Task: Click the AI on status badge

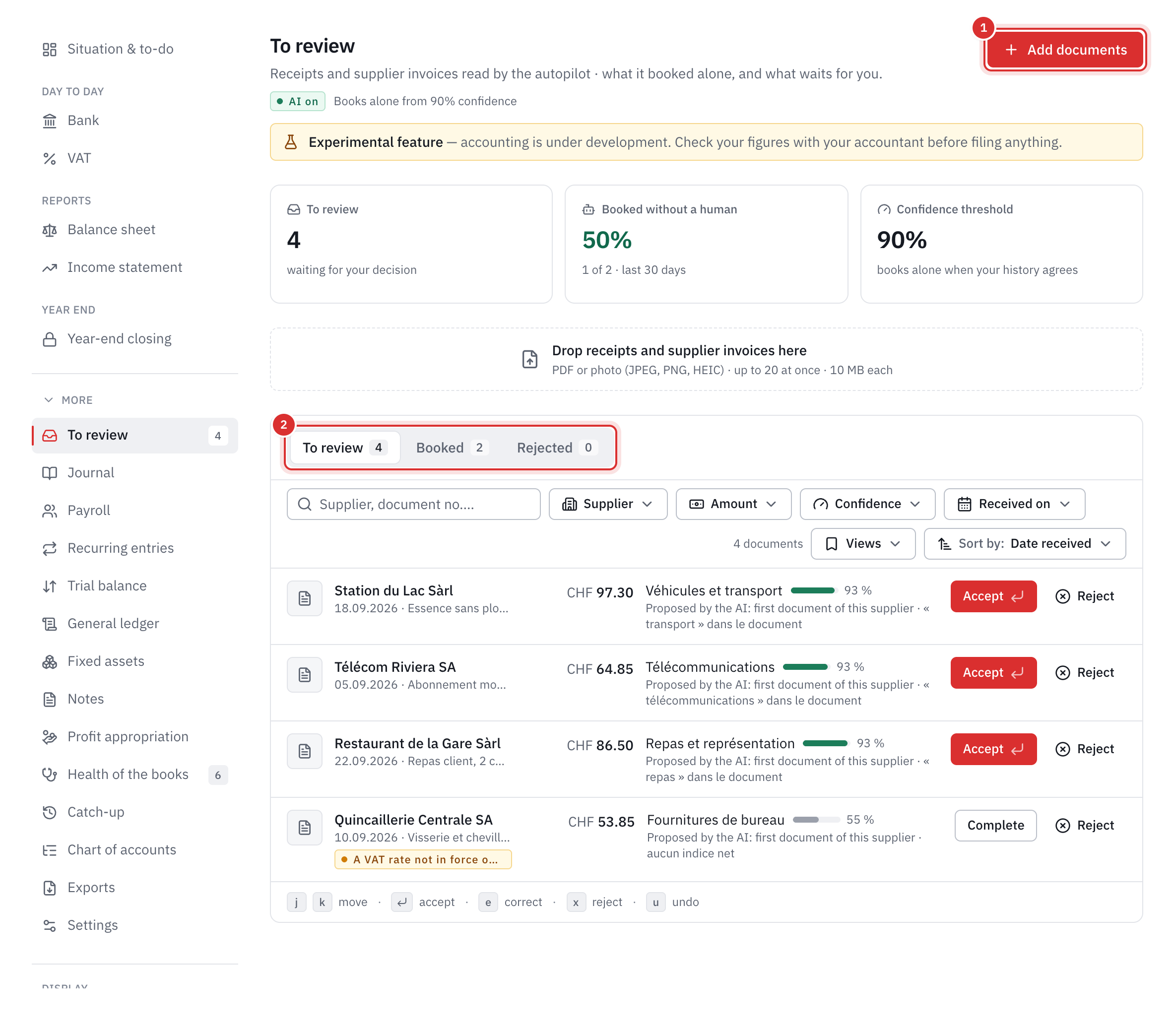Action: pyautogui.click(x=297, y=101)
